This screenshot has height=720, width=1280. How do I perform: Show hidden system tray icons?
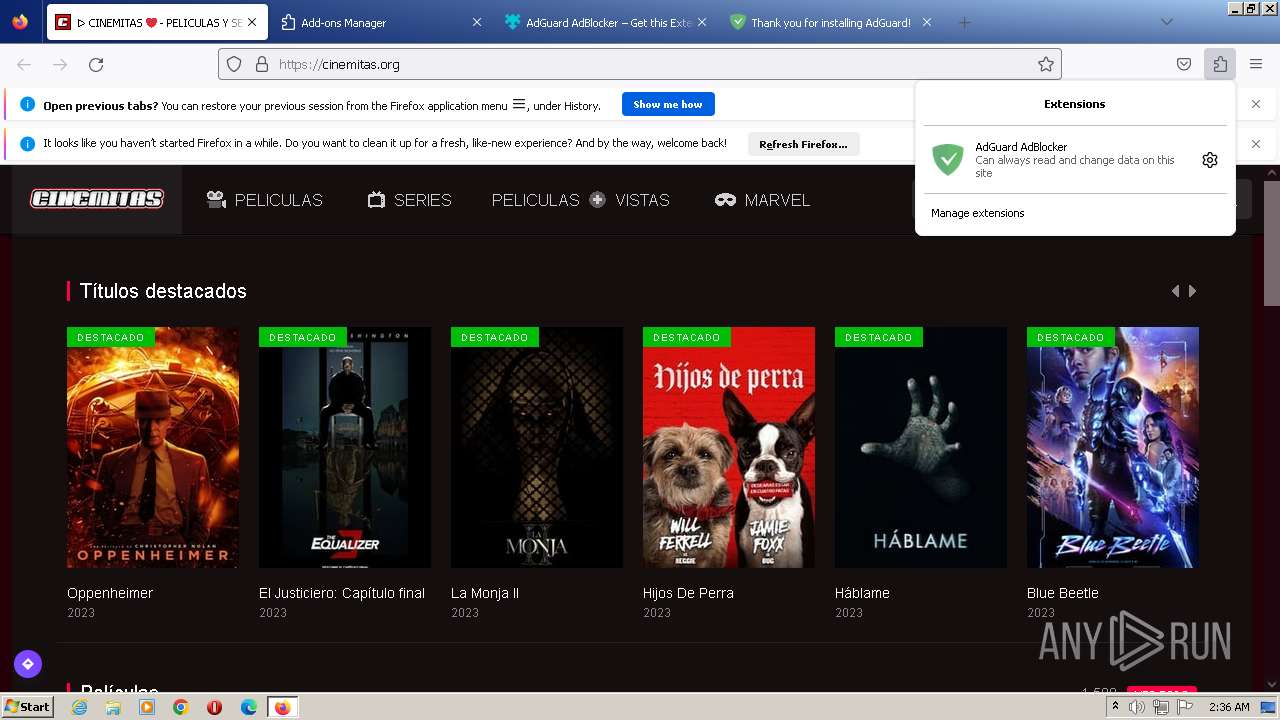click(1115, 707)
